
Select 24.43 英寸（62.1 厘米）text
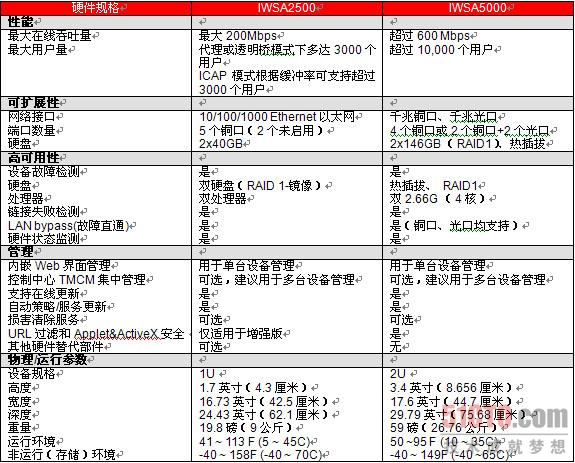tap(264, 415)
